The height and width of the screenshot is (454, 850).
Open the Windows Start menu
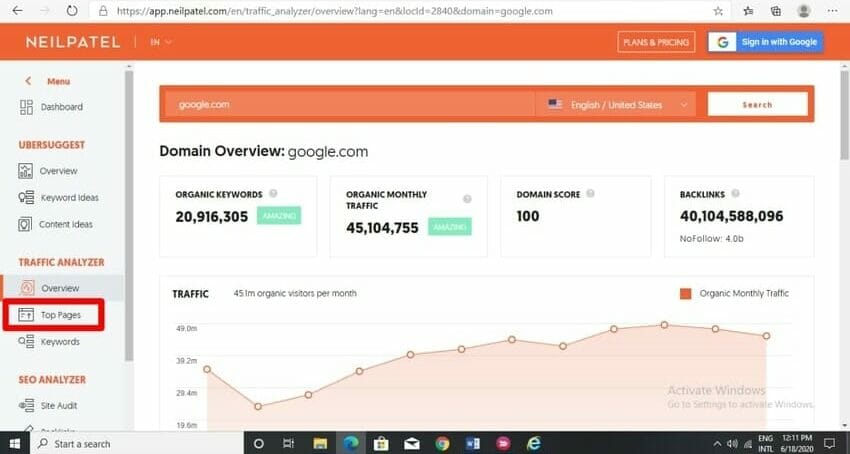click(15, 444)
